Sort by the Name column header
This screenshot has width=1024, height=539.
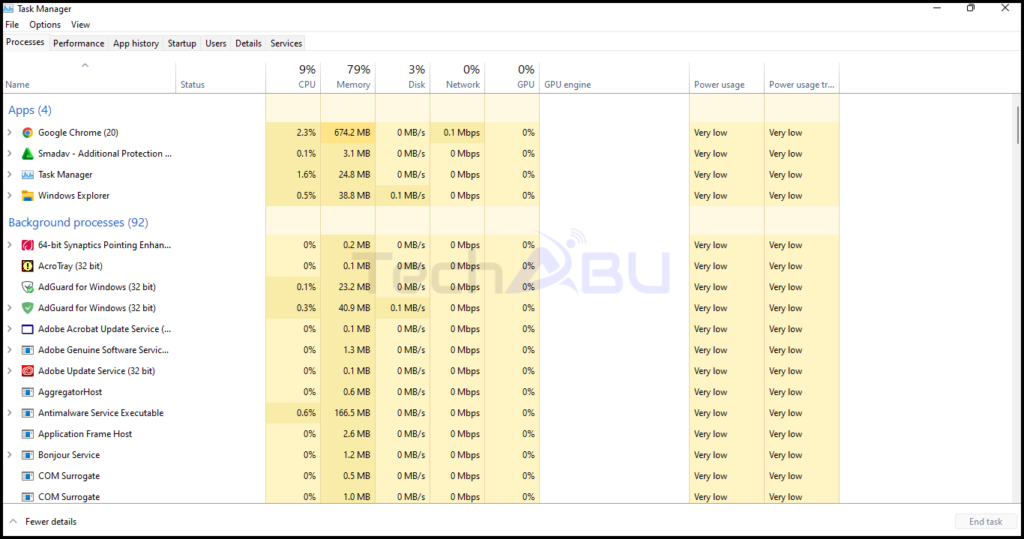click(x=89, y=77)
